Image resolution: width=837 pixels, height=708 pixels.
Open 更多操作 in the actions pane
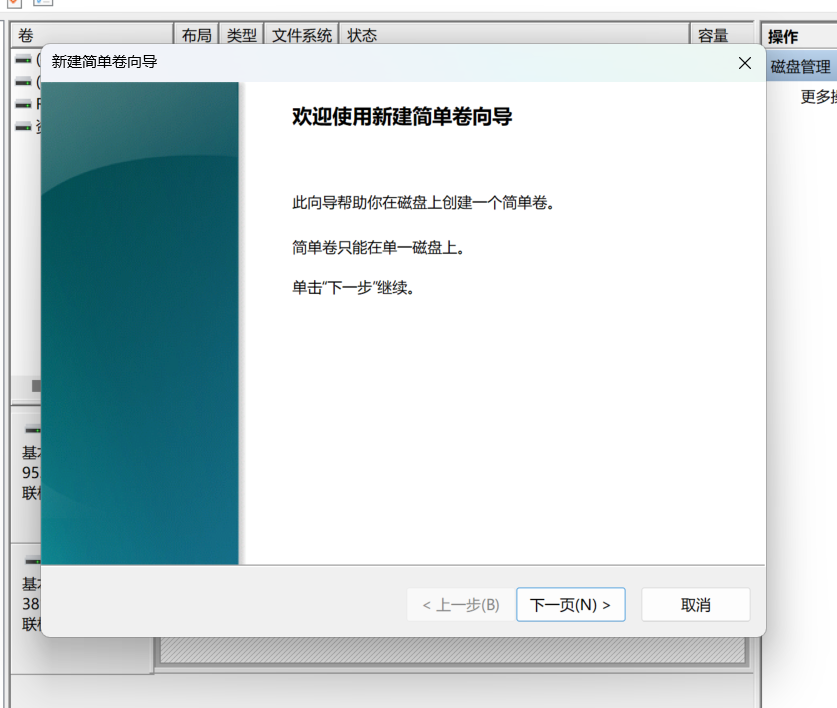click(x=817, y=97)
